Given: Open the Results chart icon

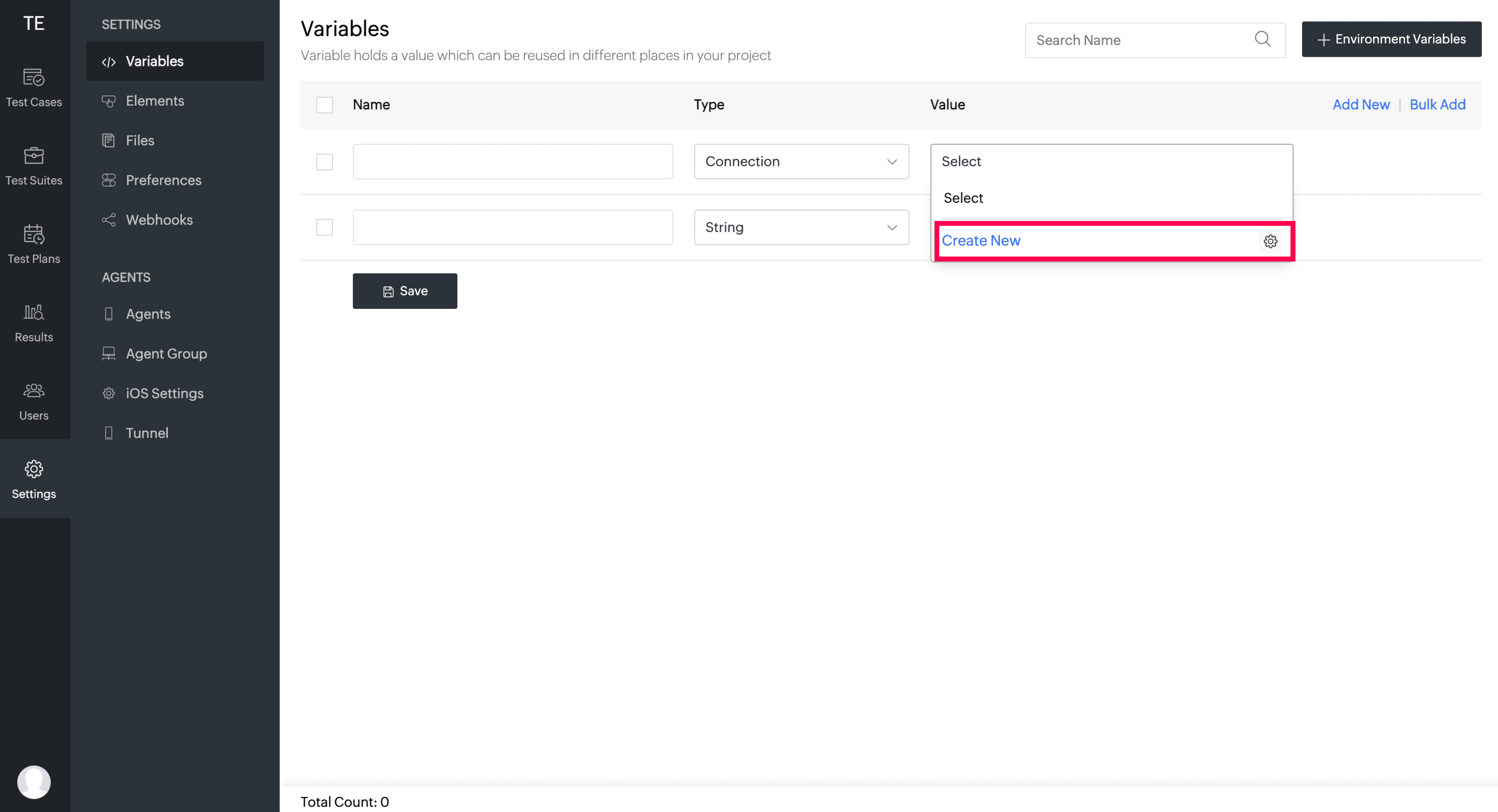Looking at the screenshot, I should point(34,312).
